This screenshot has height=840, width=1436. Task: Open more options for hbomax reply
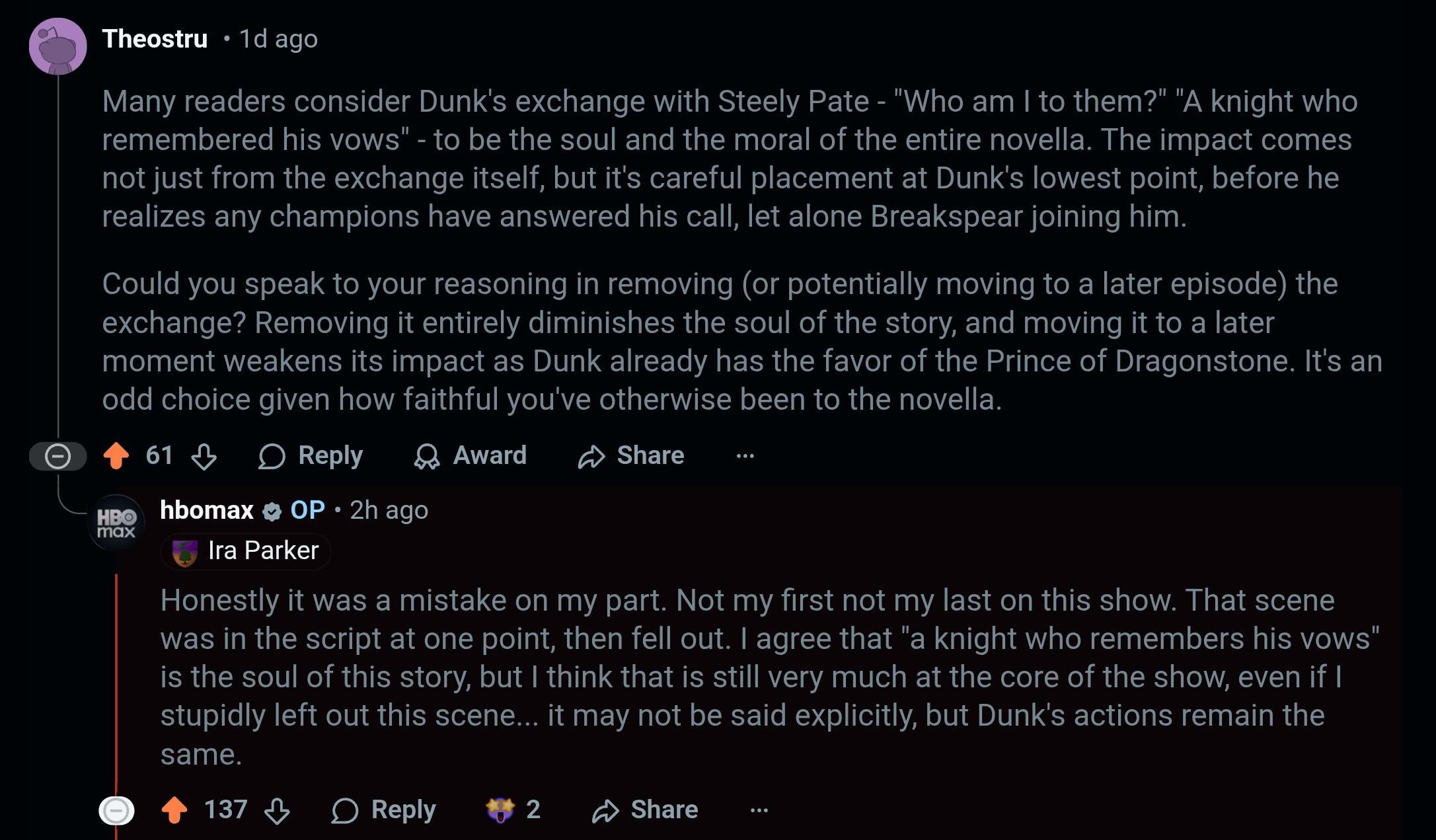tap(759, 810)
